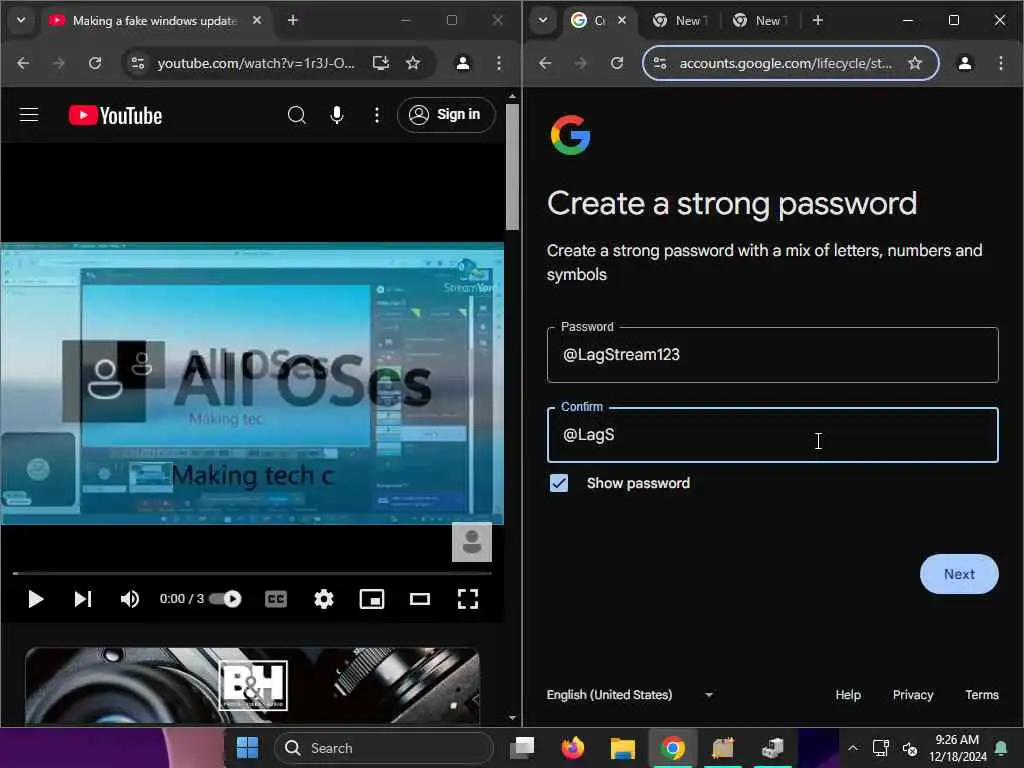This screenshot has height=768, width=1024.
Task: Switch to Chrome on the taskbar
Action: (x=673, y=748)
